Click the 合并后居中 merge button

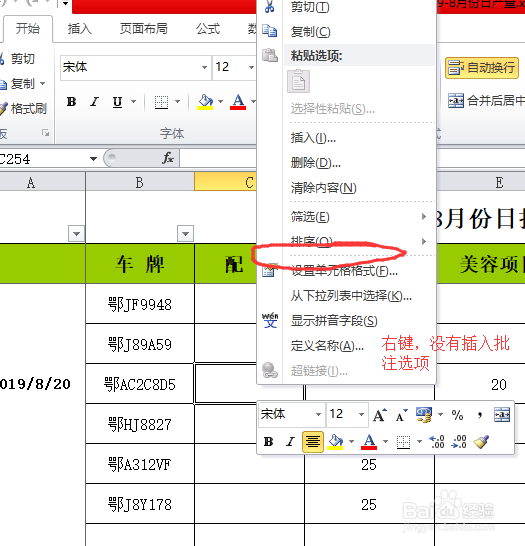486,101
